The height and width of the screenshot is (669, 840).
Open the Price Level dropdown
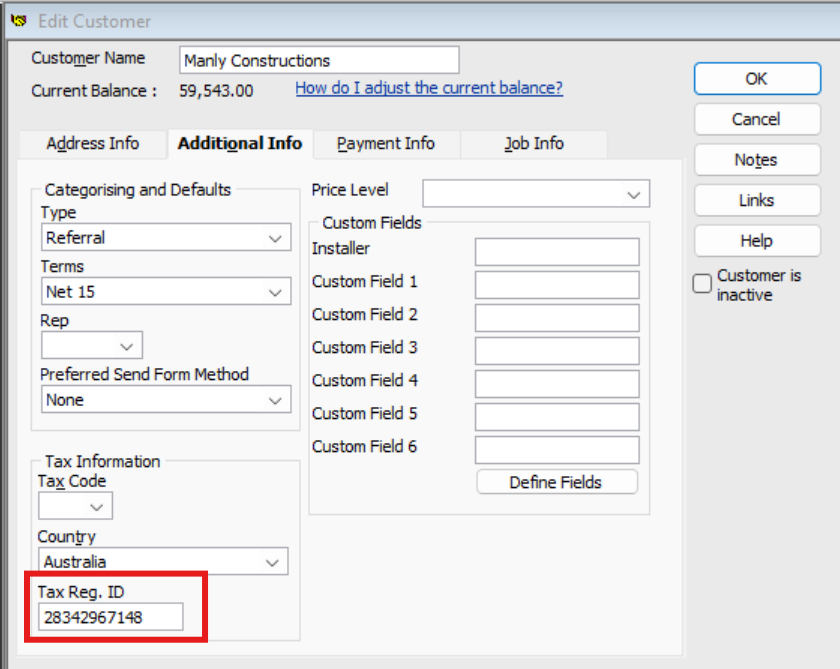pos(536,194)
